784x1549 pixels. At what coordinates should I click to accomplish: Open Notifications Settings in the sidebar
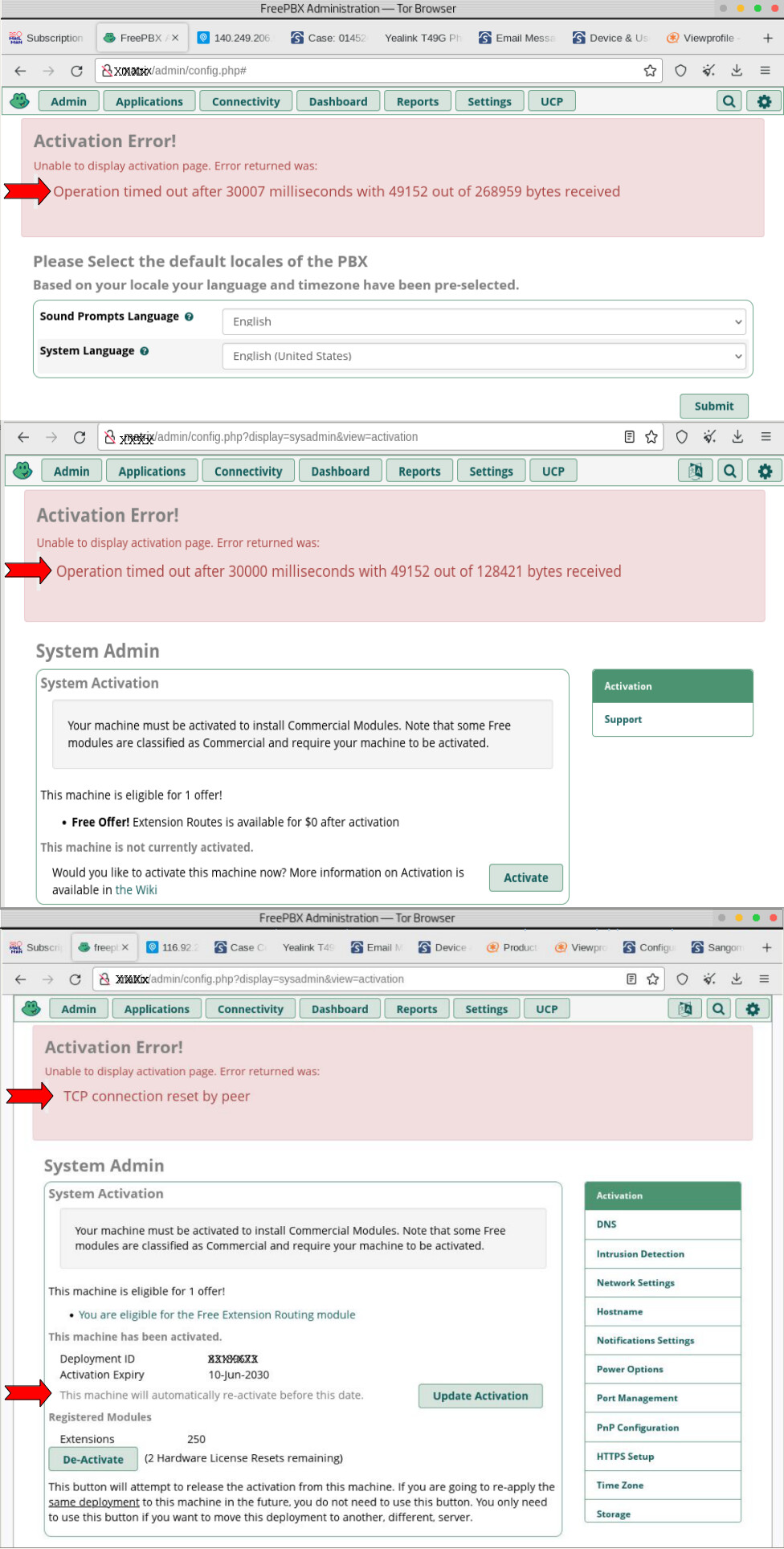click(663, 1340)
